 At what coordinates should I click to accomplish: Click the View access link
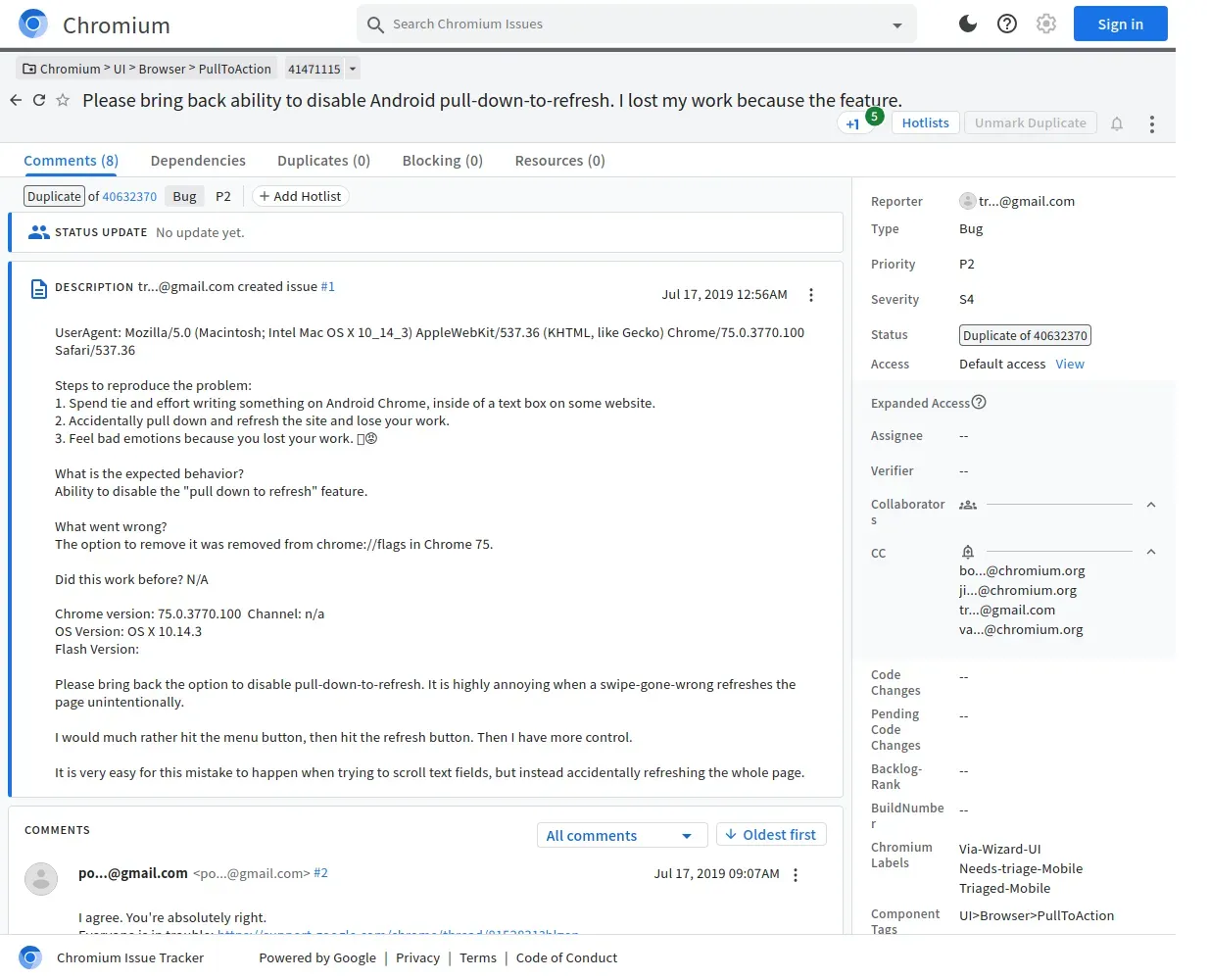tap(1070, 364)
